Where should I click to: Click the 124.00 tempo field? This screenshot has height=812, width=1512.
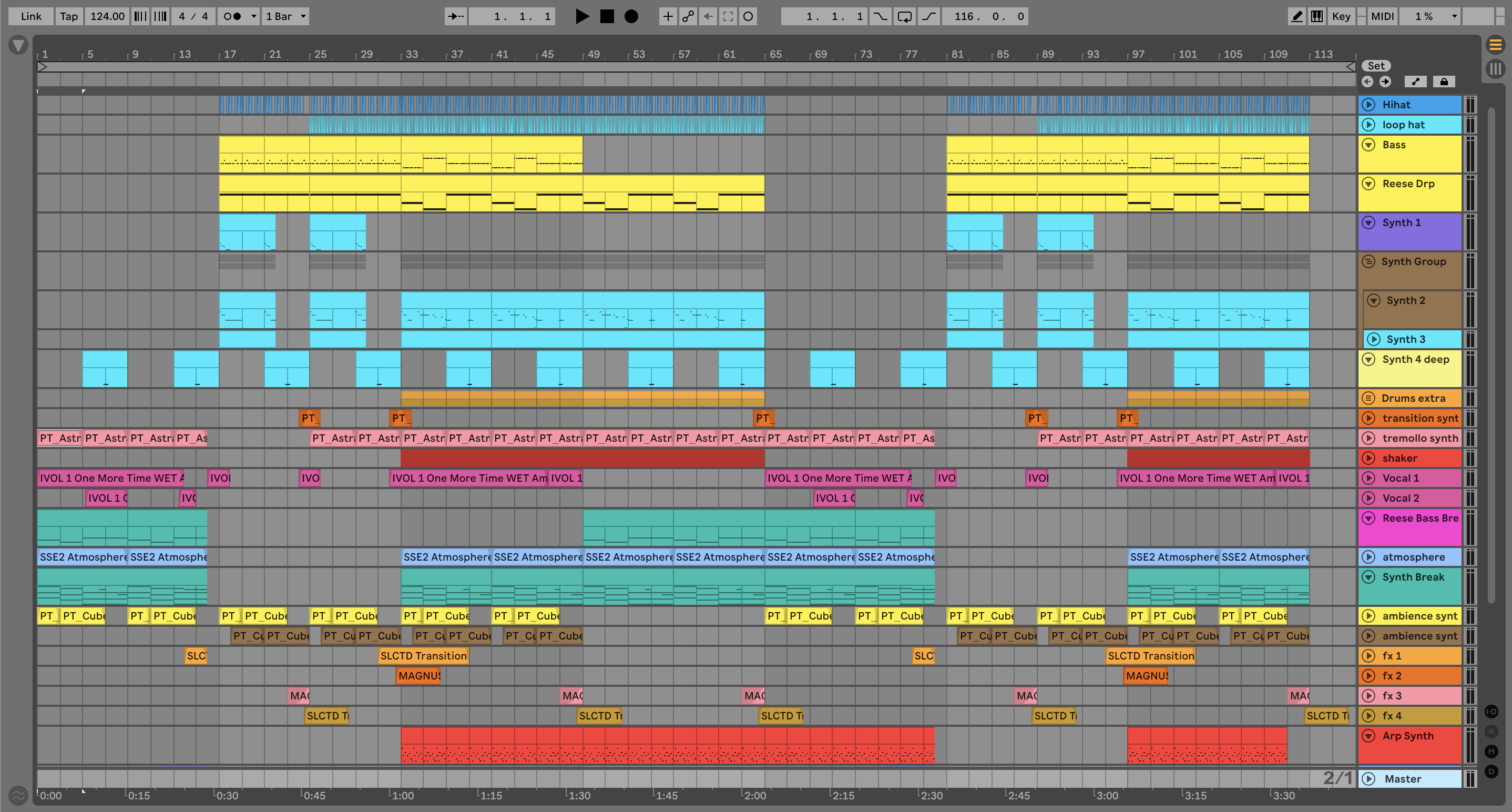107,16
